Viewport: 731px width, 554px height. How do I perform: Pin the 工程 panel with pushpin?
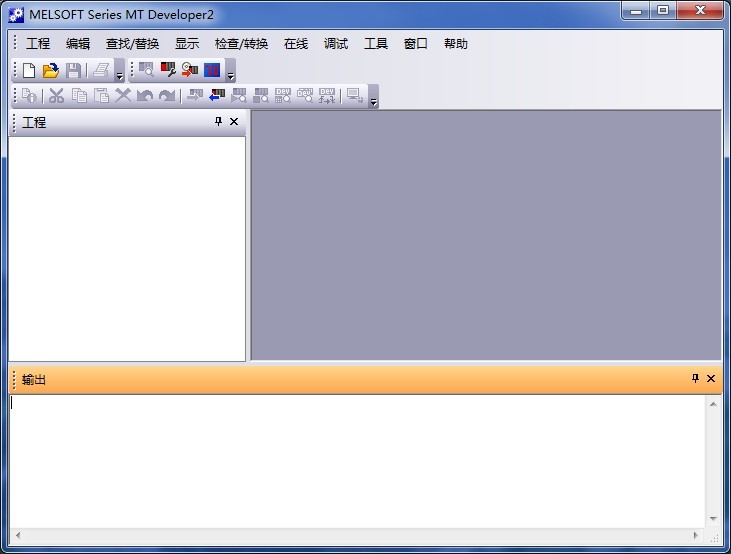click(x=219, y=122)
